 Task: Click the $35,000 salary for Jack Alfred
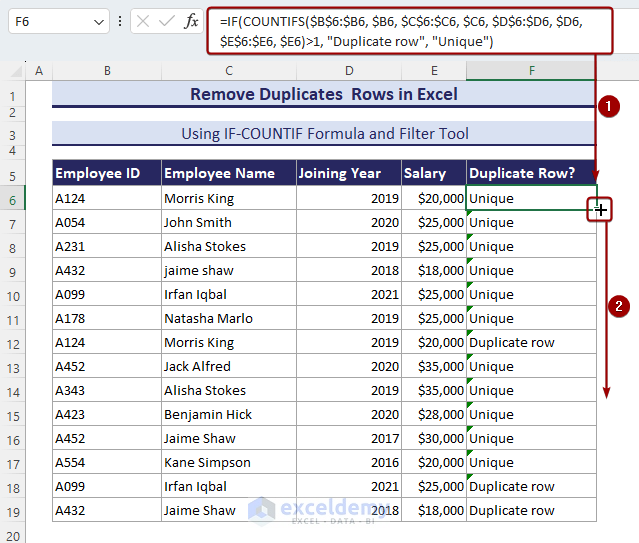click(x=434, y=366)
